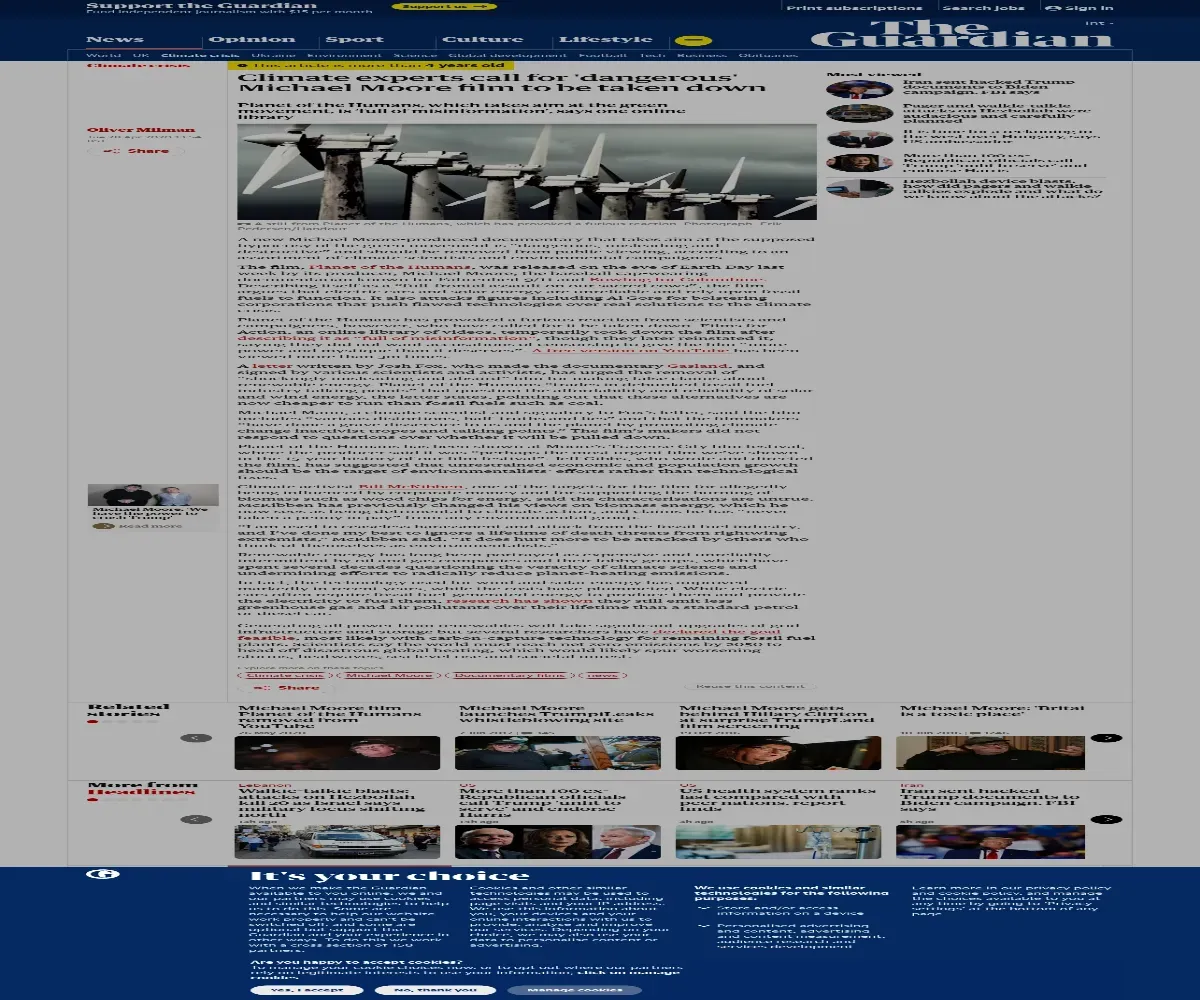Click the yellow Support us button
Viewport: 1200px width, 1000px height.
(x=444, y=6)
